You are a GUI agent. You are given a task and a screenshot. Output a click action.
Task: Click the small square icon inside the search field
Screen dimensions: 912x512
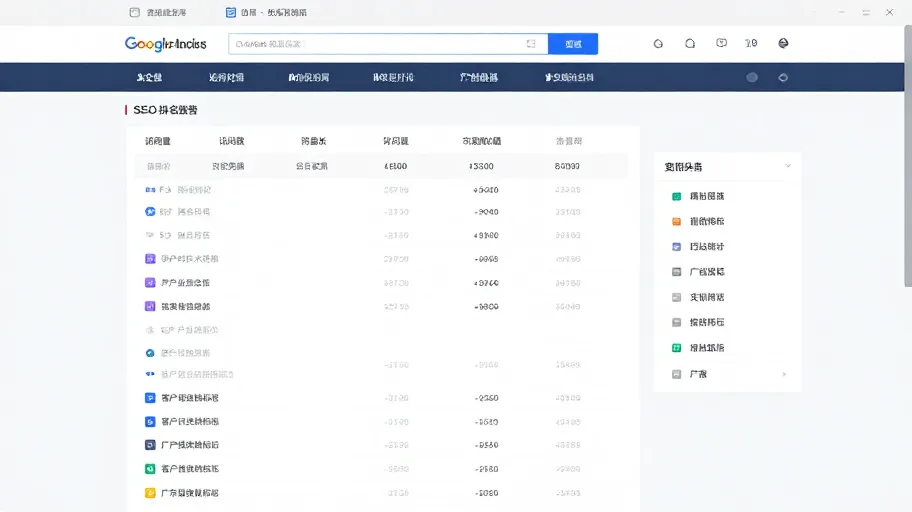530,44
